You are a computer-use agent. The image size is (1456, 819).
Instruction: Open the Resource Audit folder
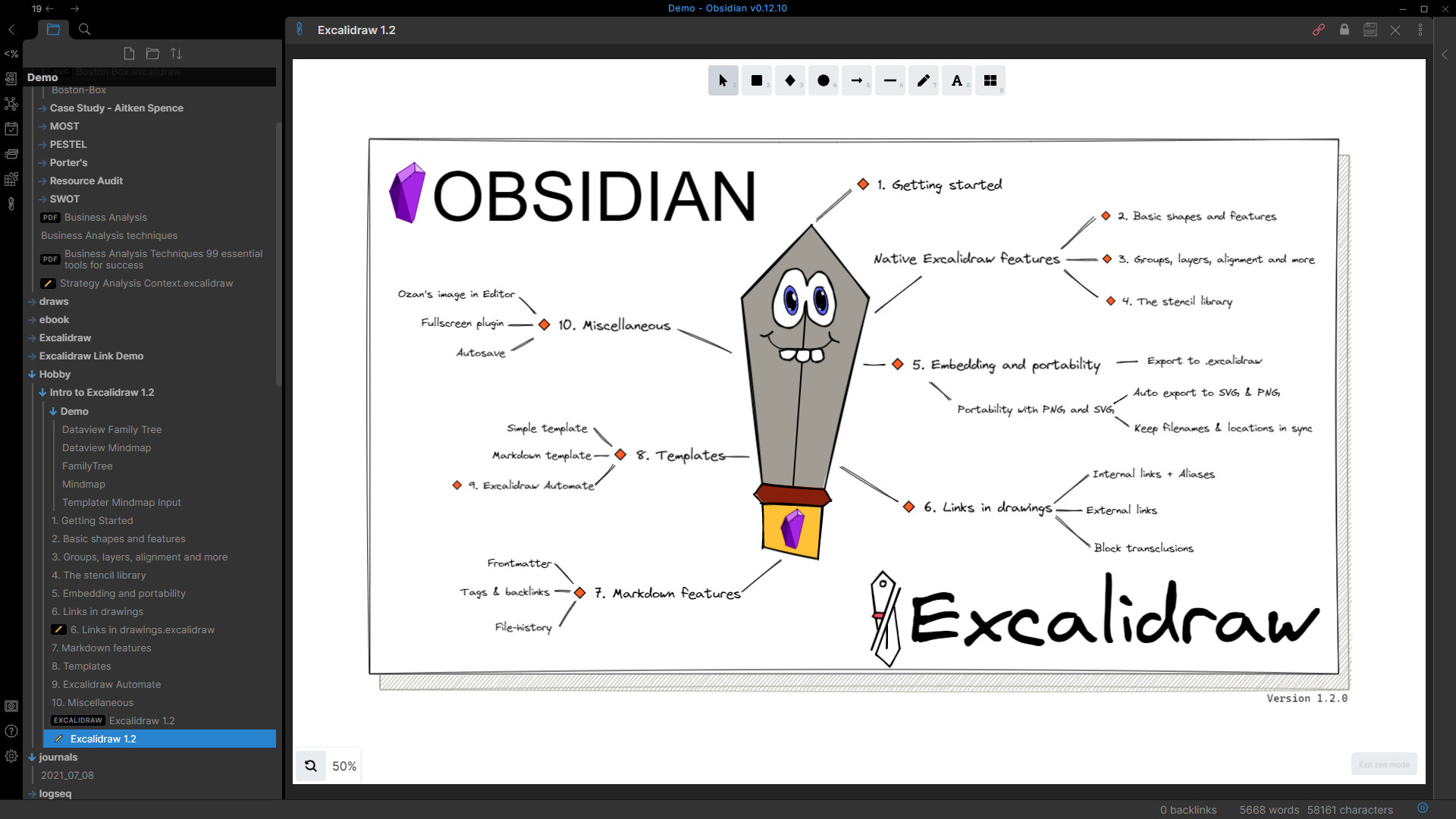click(x=86, y=181)
